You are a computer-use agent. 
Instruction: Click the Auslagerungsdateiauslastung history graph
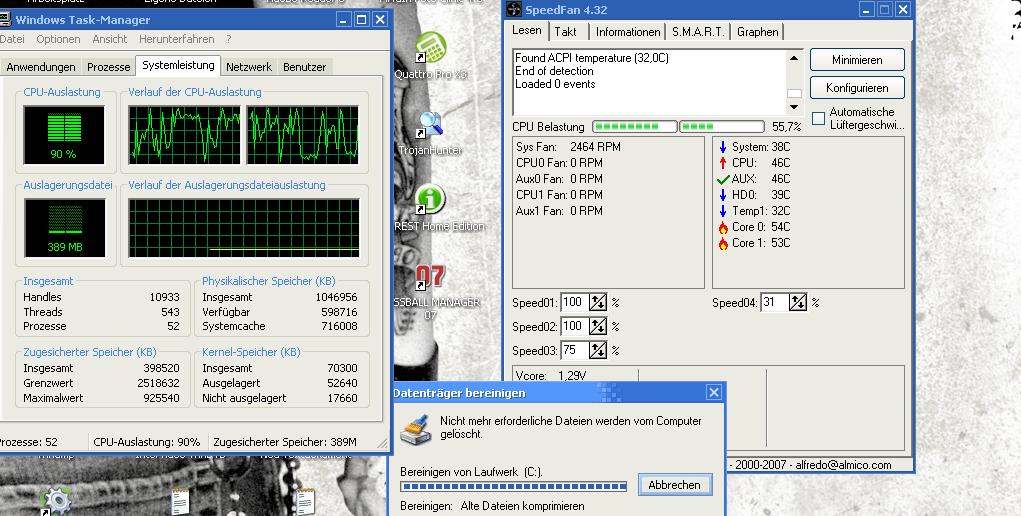point(244,228)
